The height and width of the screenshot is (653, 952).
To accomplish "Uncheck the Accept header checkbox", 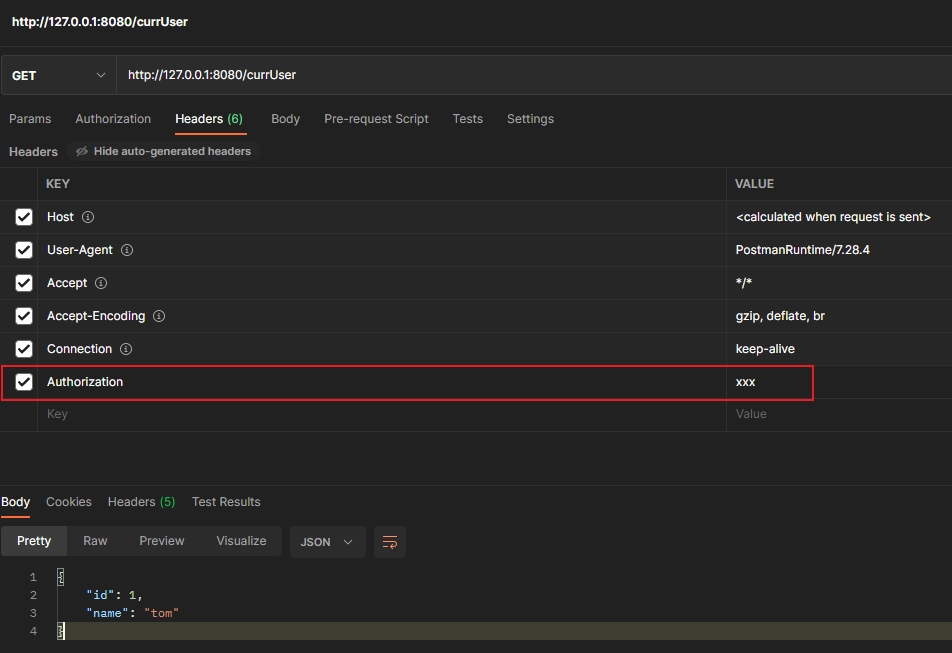I will point(24,283).
